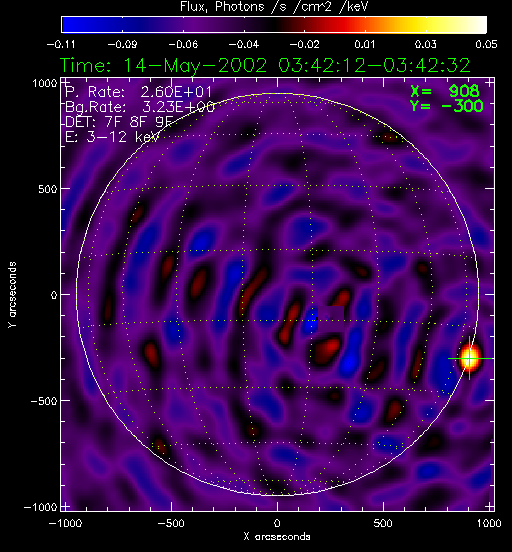Click the Bg.Rate 3.23E+00 label

point(140,107)
